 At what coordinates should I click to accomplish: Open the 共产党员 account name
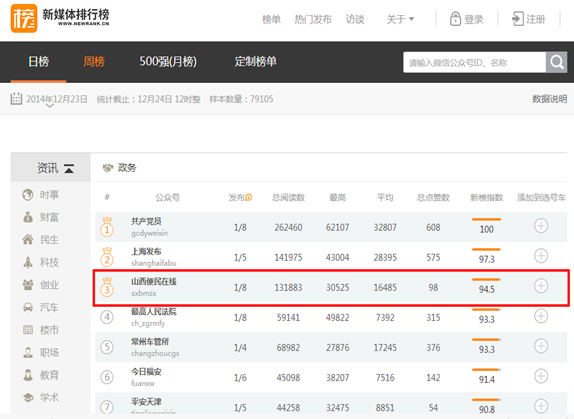[146, 221]
